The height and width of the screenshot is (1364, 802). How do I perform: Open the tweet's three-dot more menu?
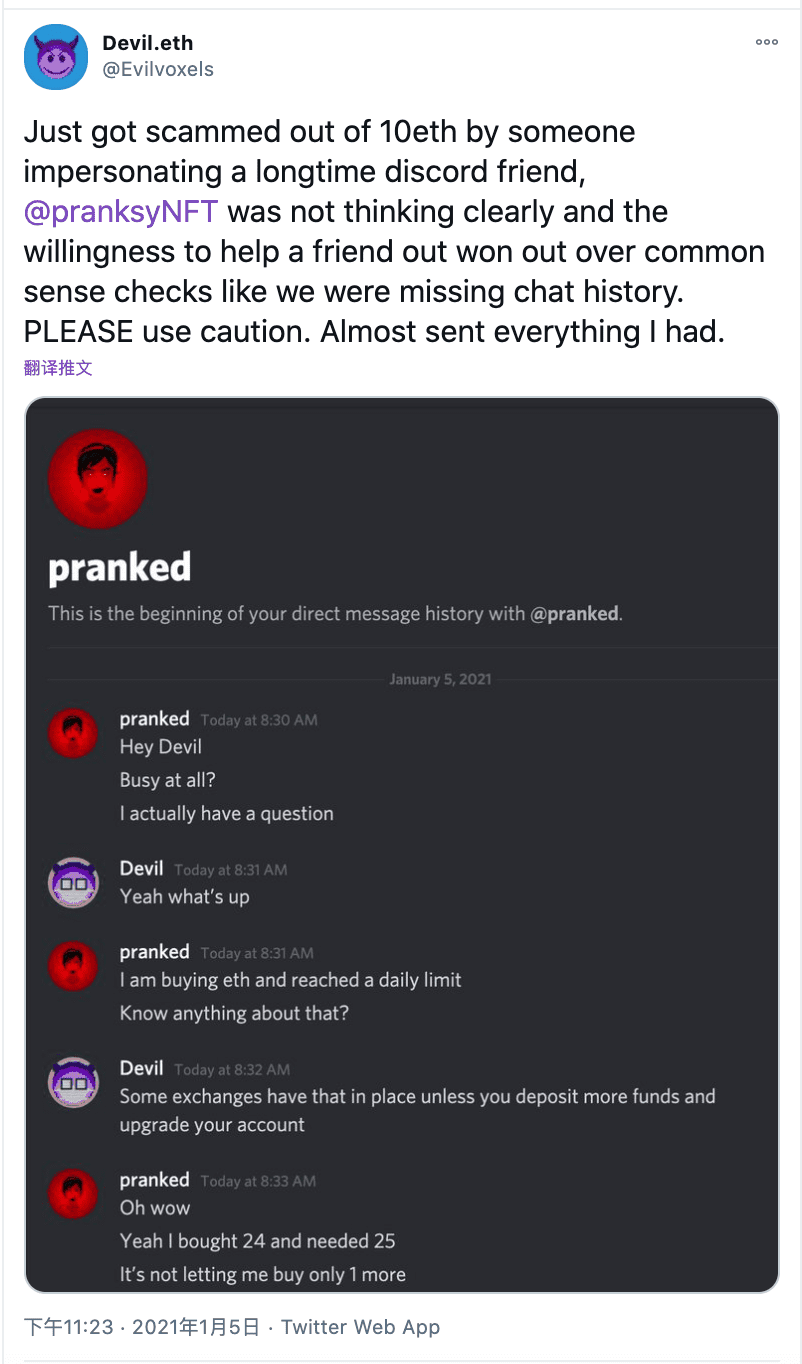(766, 42)
